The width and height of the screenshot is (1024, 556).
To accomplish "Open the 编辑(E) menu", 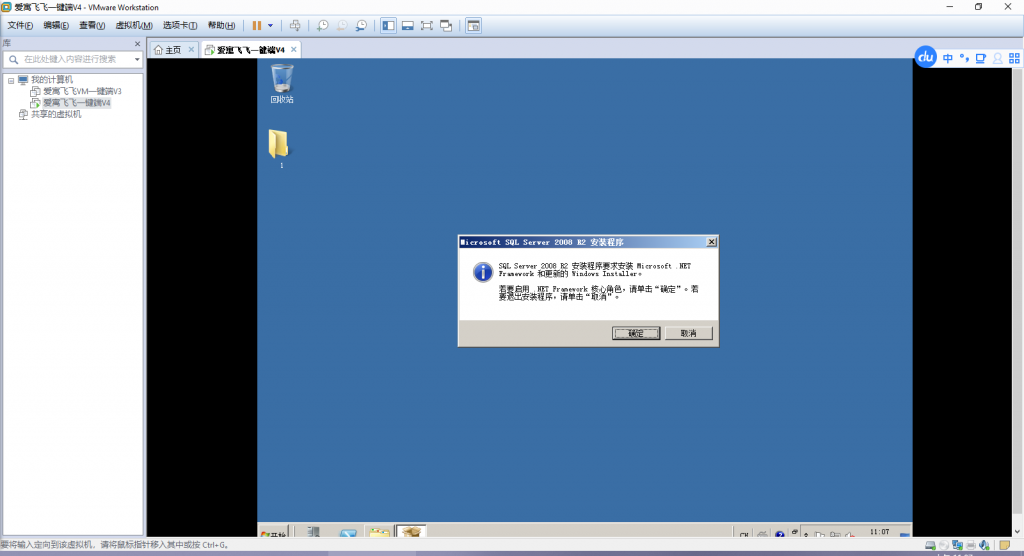I will coord(56,25).
